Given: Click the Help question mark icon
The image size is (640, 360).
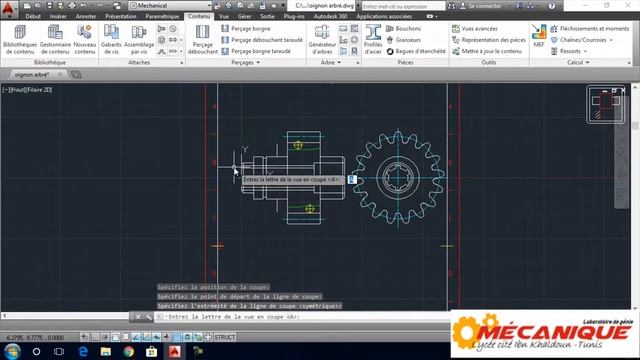Looking at the screenshot, I should click(552, 6).
